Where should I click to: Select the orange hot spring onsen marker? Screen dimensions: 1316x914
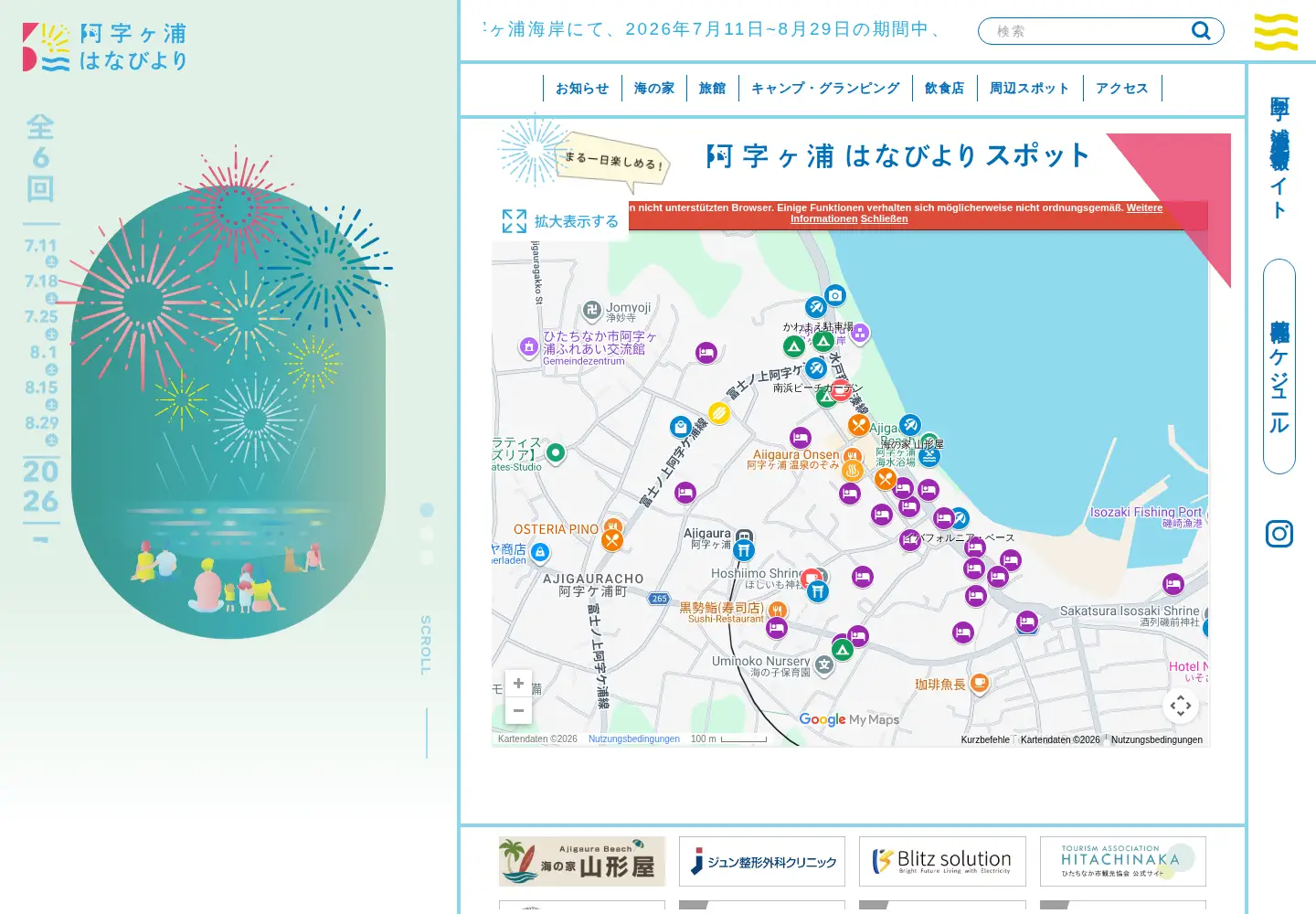(853, 470)
